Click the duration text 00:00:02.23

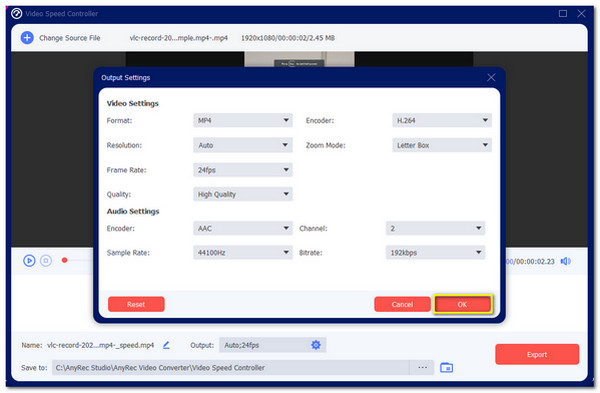pos(535,261)
